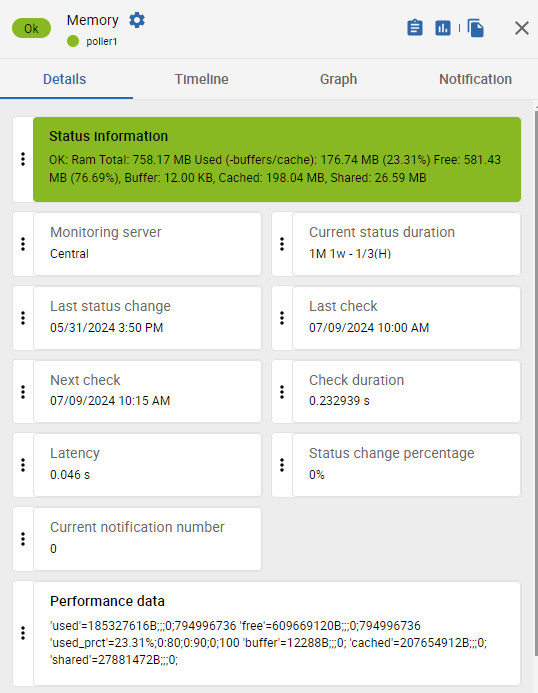Go to the Notification tab
Screen dimensions: 538x693
click(x=475, y=79)
